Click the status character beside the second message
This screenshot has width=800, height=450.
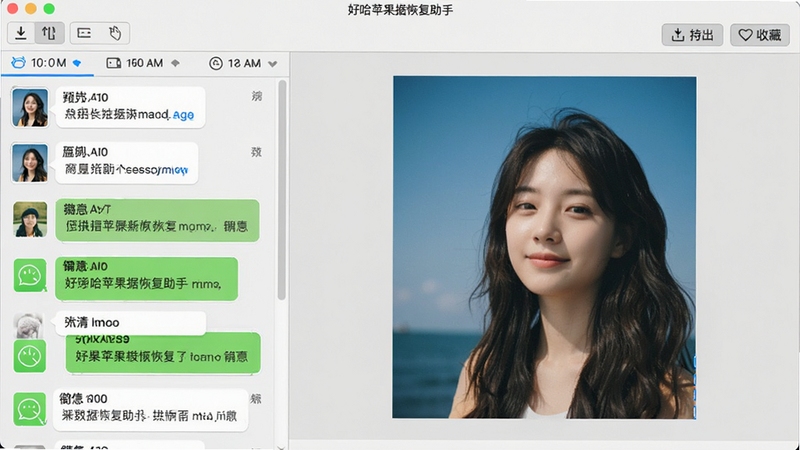[x=256, y=152]
